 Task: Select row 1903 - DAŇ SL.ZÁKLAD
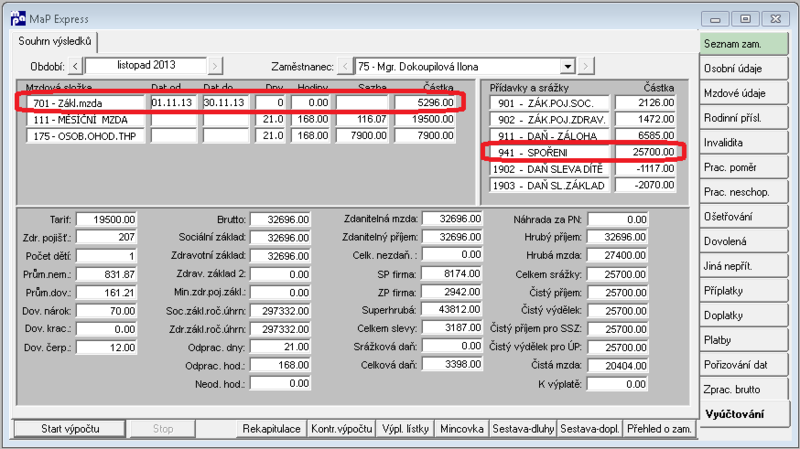[x=583, y=185]
